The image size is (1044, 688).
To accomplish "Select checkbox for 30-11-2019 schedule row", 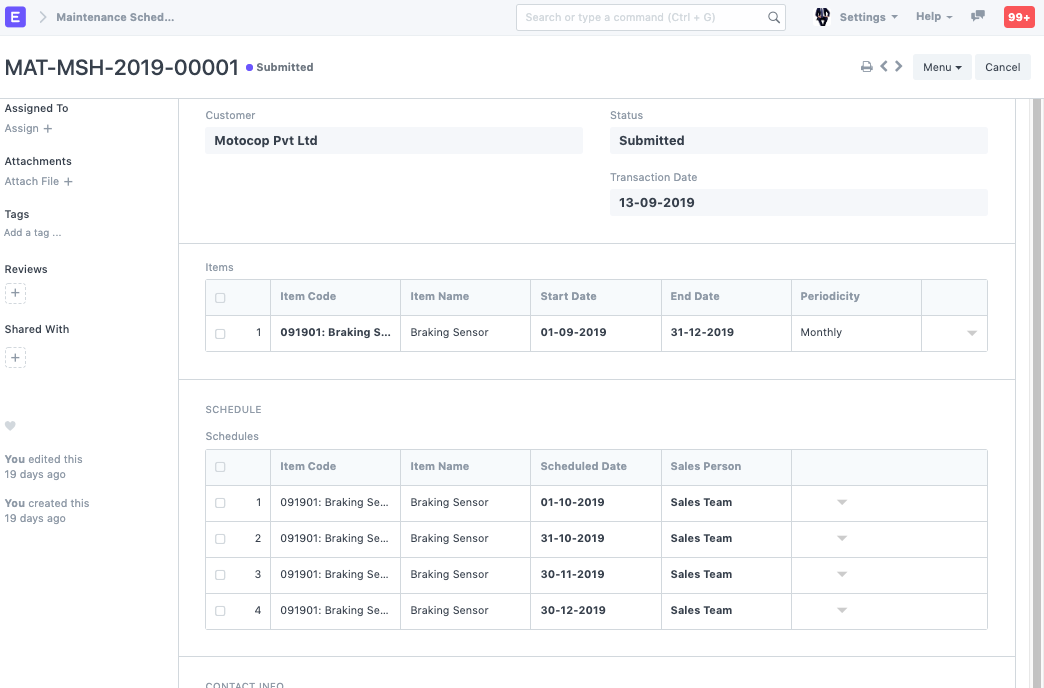I will tap(220, 575).
